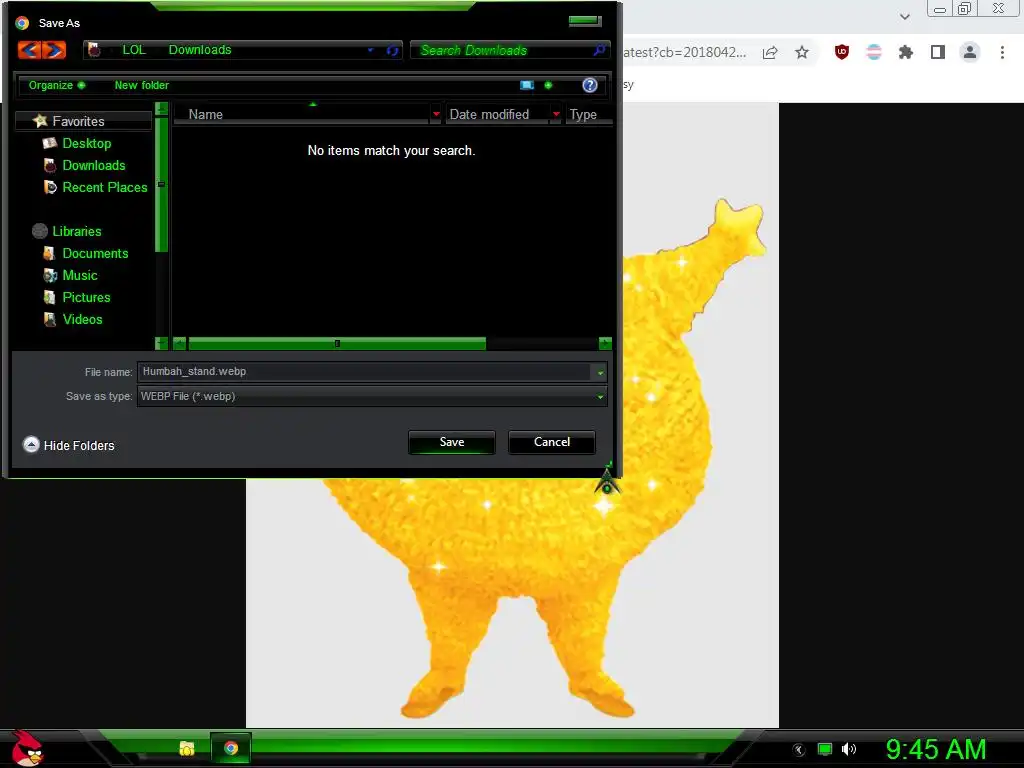Click the striped extension icon next to uBlock
This screenshot has height=768, width=1024.
pos(874,52)
